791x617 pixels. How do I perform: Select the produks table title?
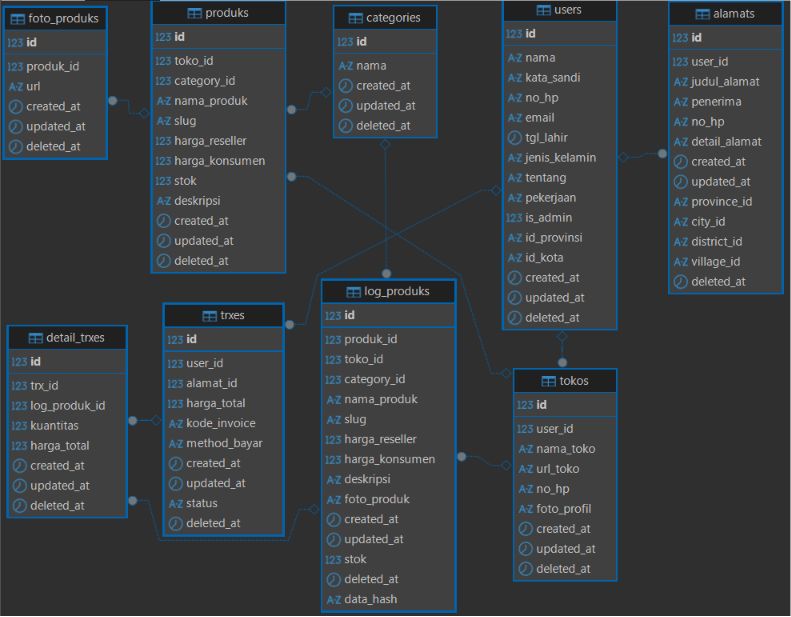227,13
